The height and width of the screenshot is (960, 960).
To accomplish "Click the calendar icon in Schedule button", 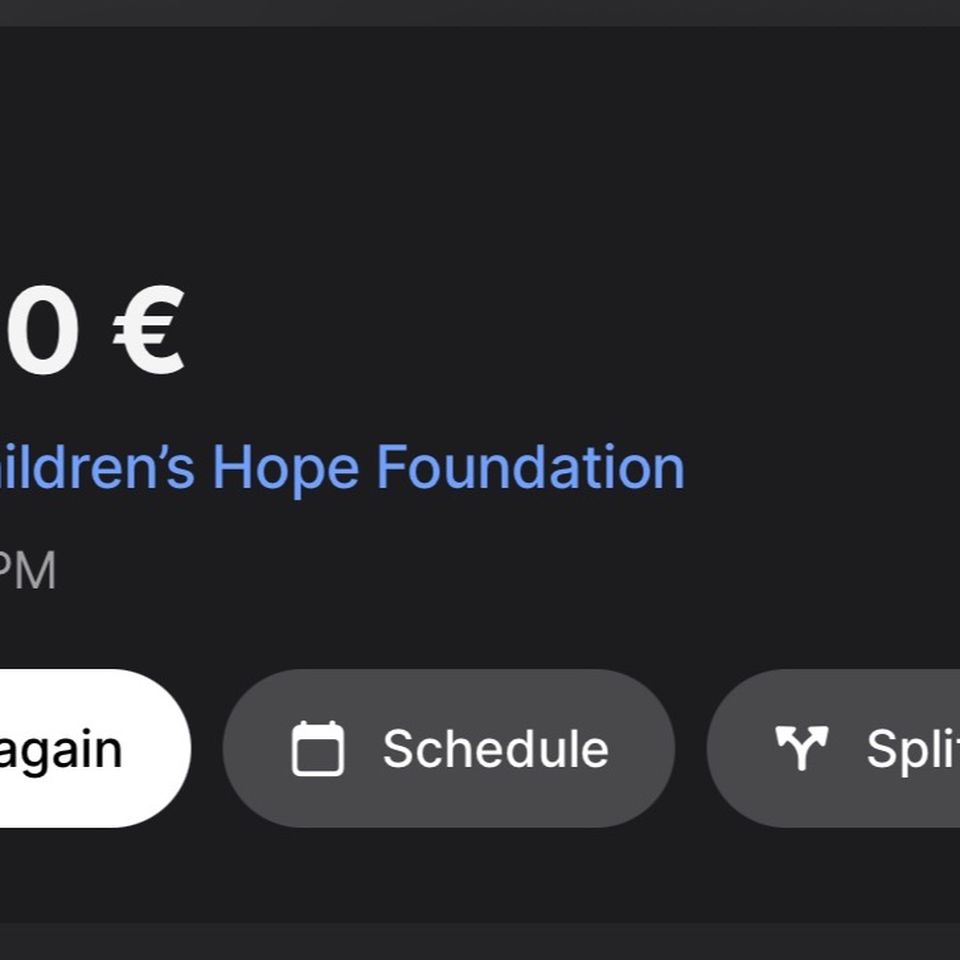I will (x=318, y=748).
